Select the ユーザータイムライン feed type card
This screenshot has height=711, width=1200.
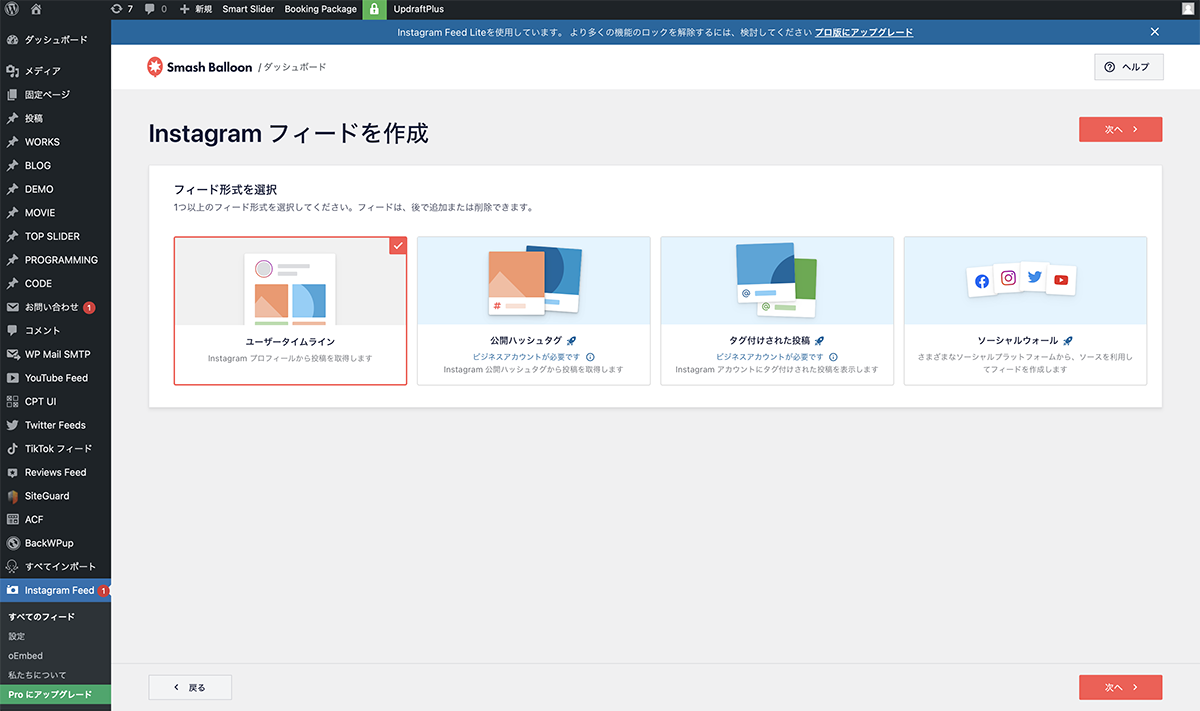pyautogui.click(x=290, y=310)
